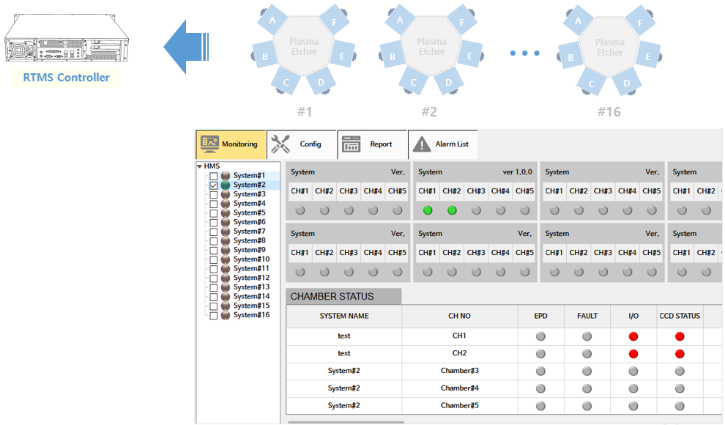
Task: Click the red CCD STATUS indicator in CH2 row
Action: click(x=680, y=354)
